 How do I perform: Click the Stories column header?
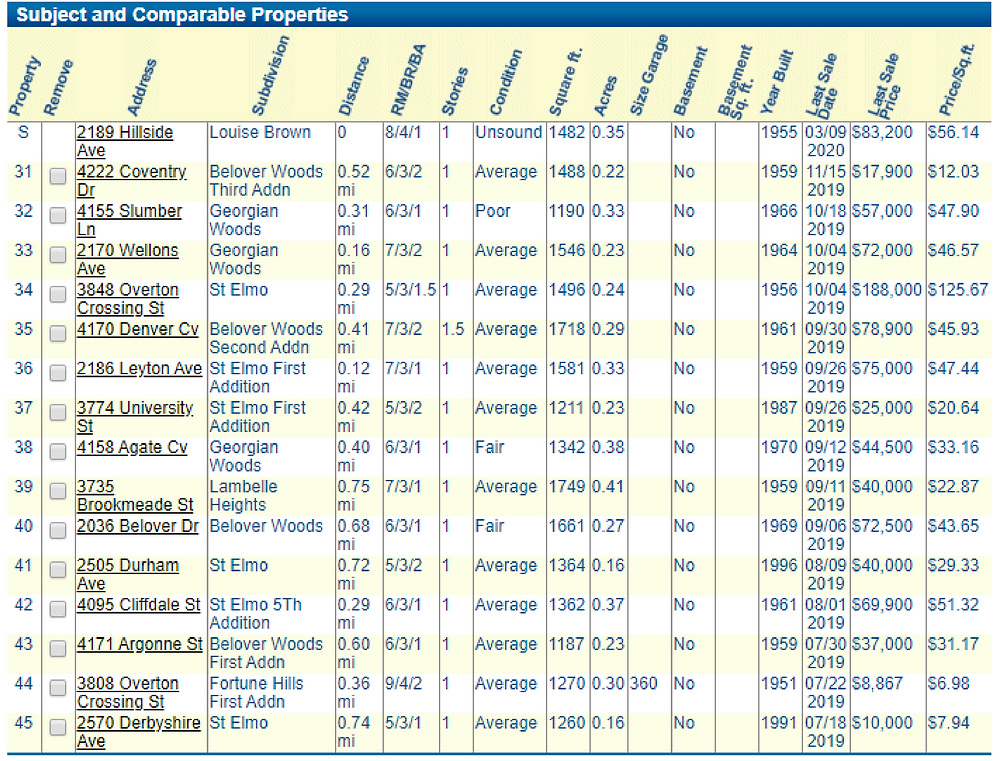[455, 91]
